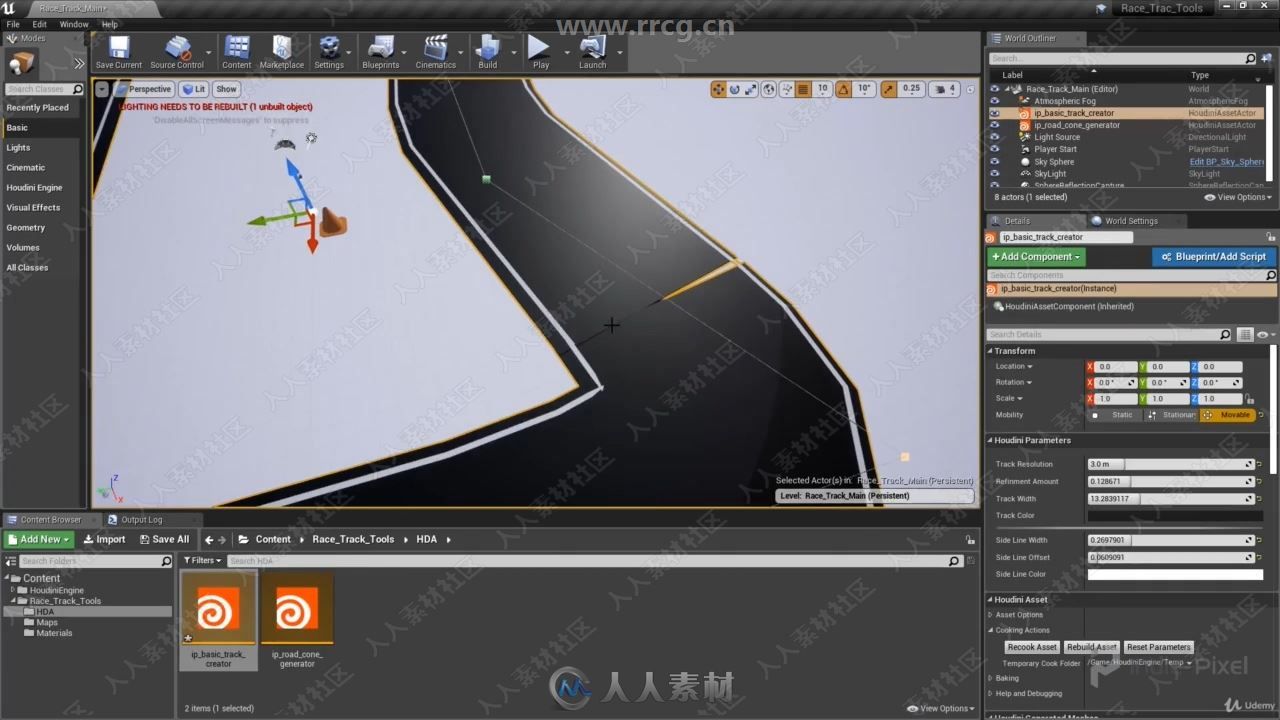Click the Recook Asset button
The width and height of the screenshot is (1280, 720).
point(1032,647)
